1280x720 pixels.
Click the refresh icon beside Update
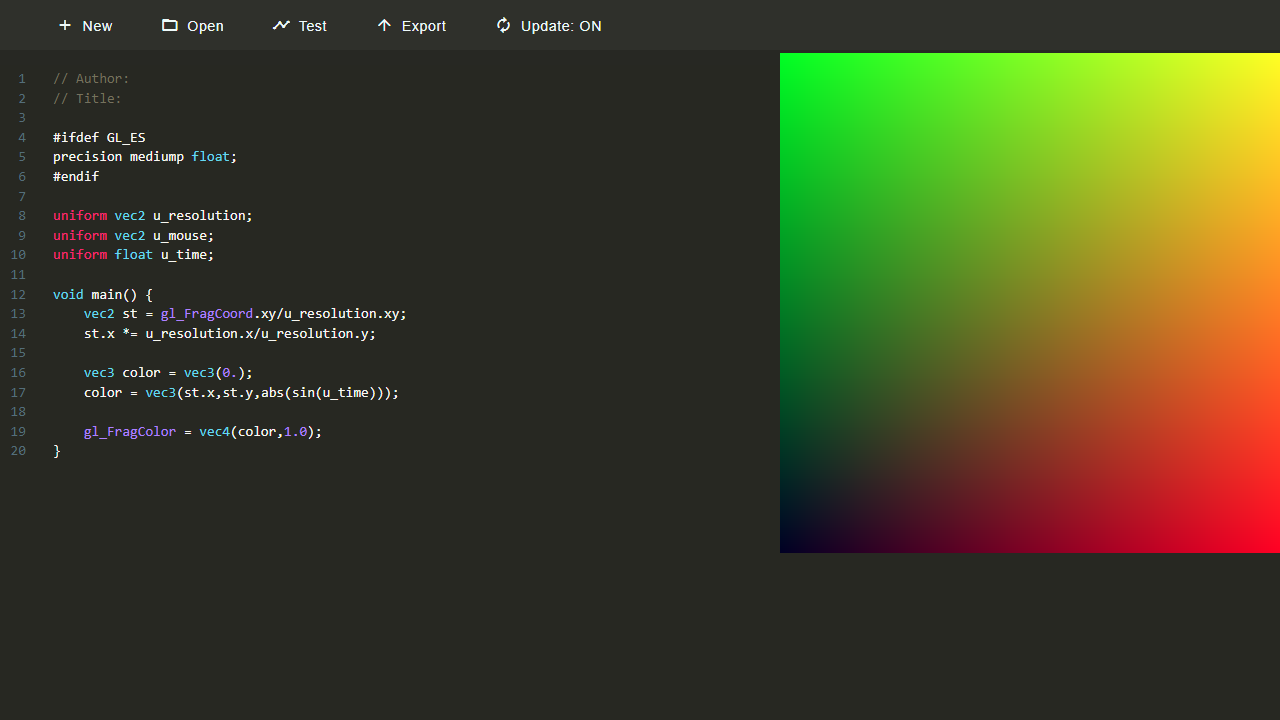(503, 25)
